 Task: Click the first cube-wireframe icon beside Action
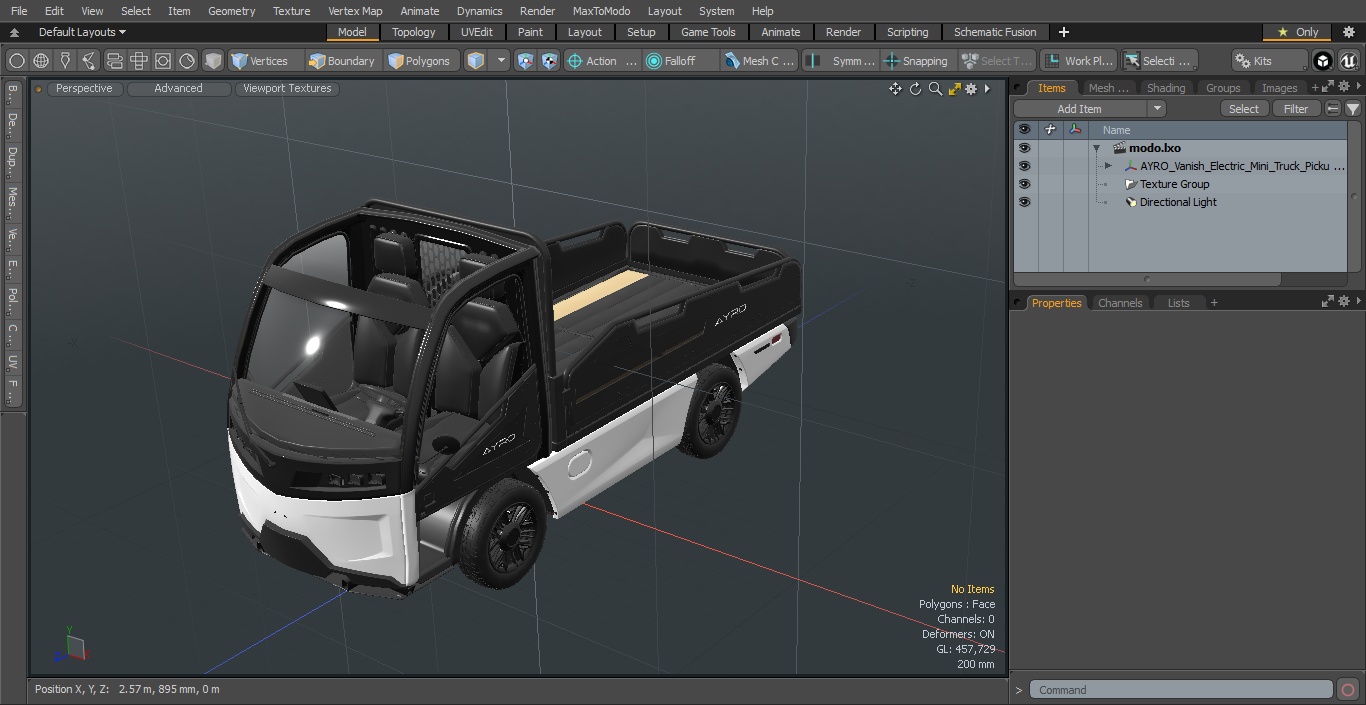click(x=525, y=61)
